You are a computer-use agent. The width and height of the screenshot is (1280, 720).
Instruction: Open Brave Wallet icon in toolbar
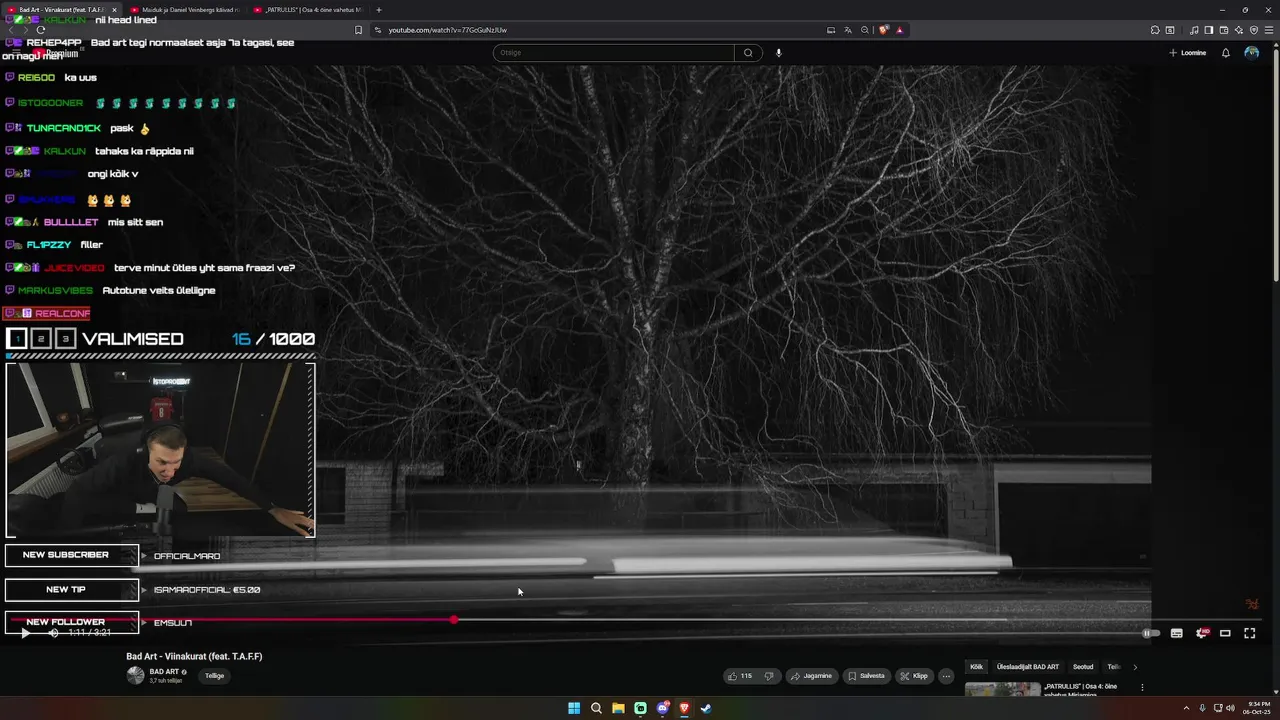tap(1224, 30)
